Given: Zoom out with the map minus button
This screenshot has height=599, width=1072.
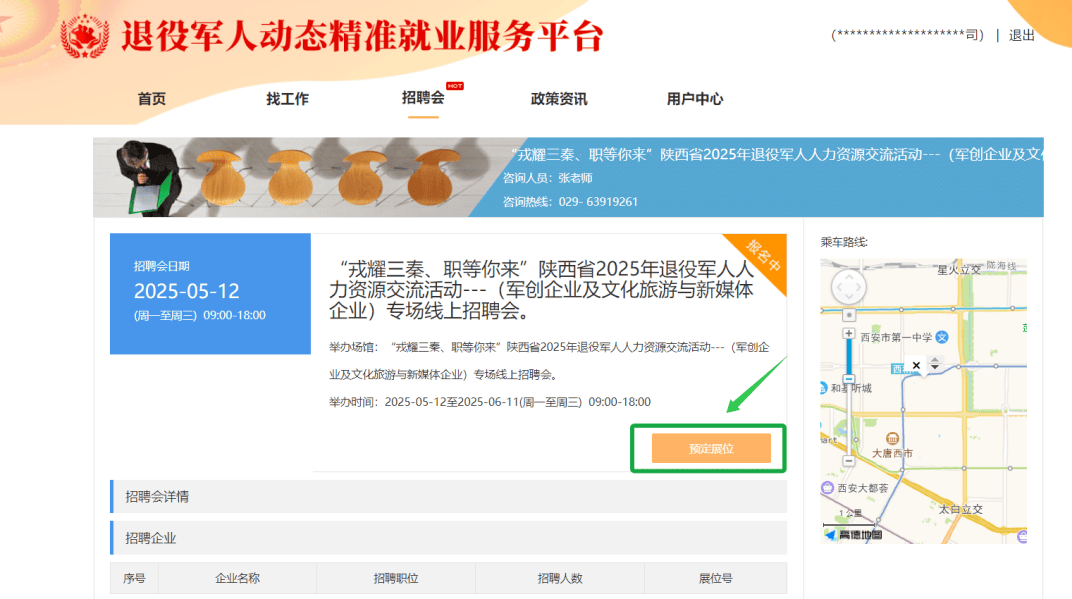Looking at the screenshot, I should [x=848, y=461].
